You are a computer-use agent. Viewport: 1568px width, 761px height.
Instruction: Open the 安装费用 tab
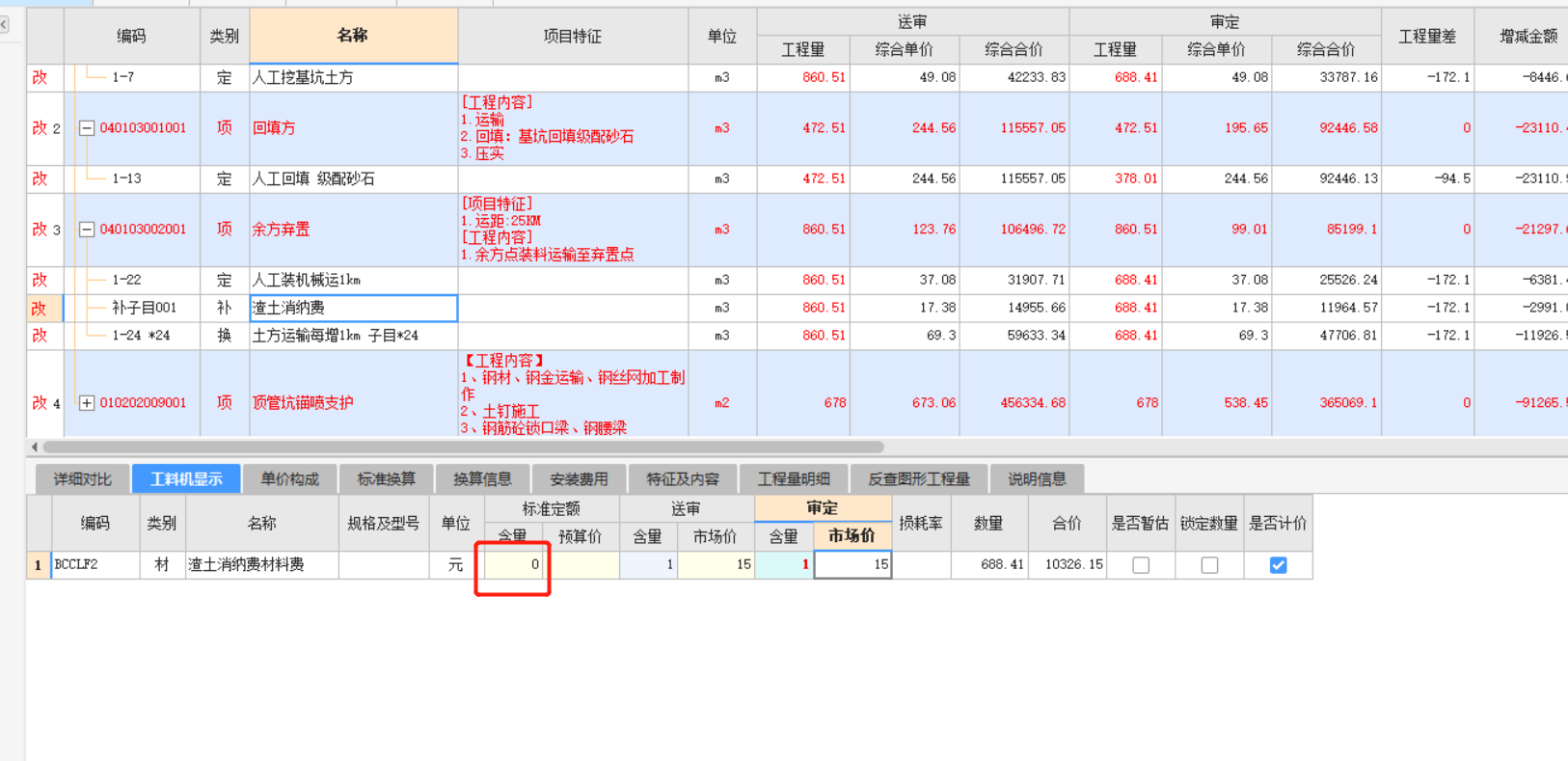tap(579, 479)
